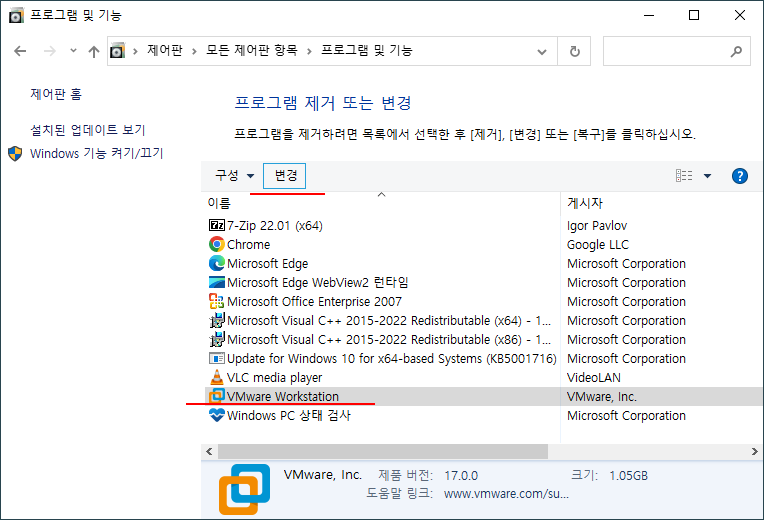Open the recent locations dropdown arrow
This screenshot has height=520, width=764.
coord(73,50)
